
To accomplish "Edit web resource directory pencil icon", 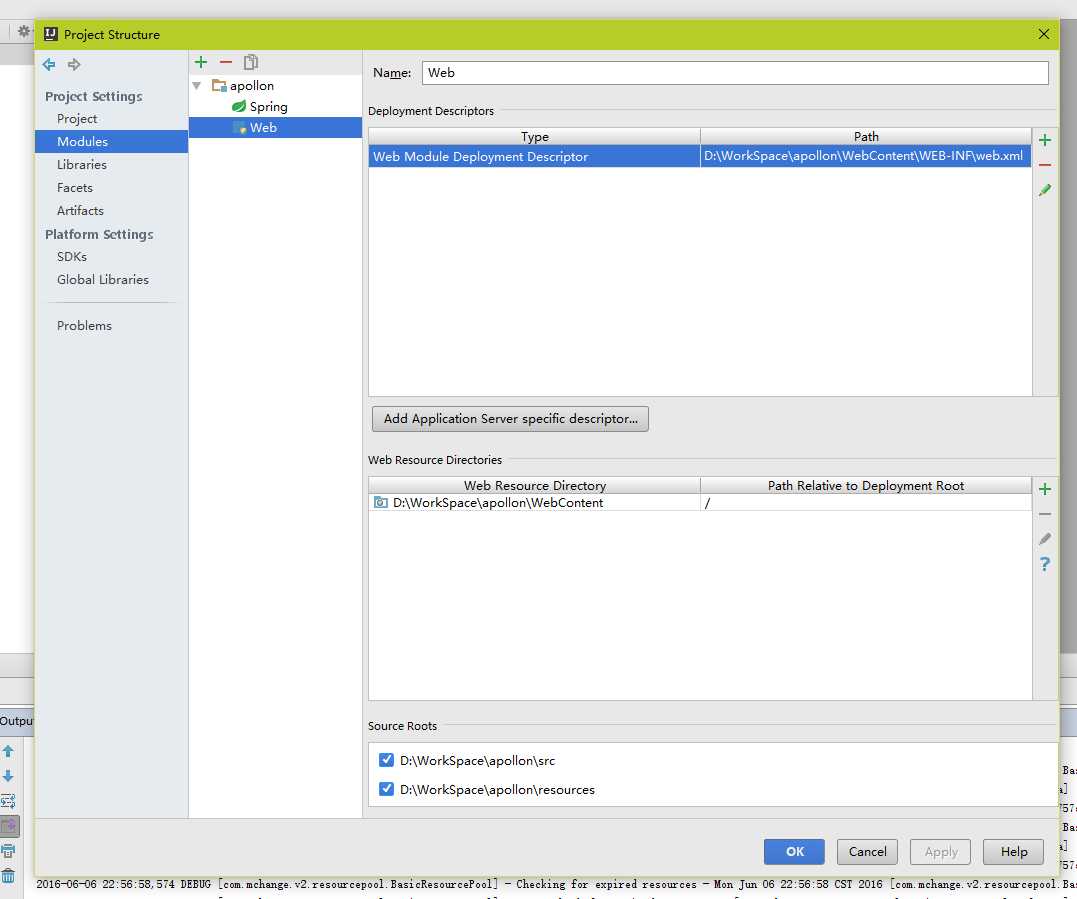I will coord(1045,539).
